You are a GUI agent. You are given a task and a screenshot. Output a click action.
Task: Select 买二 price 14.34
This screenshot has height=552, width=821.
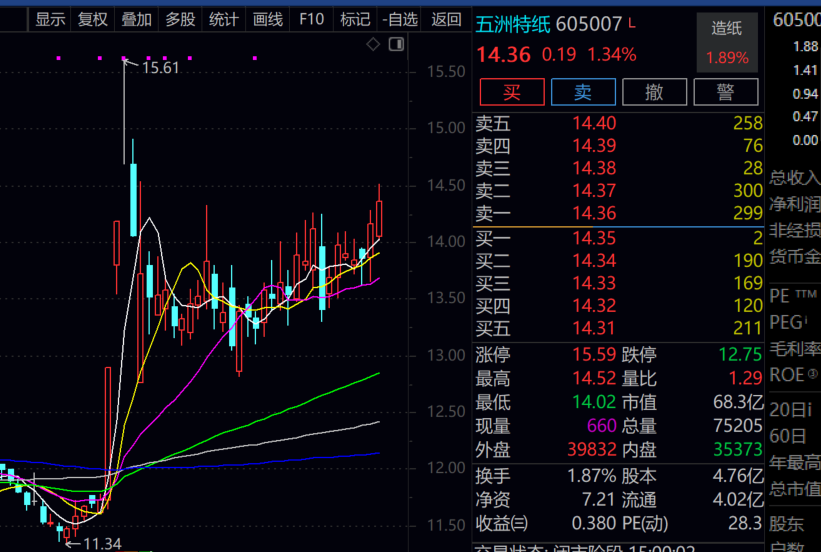(594, 261)
